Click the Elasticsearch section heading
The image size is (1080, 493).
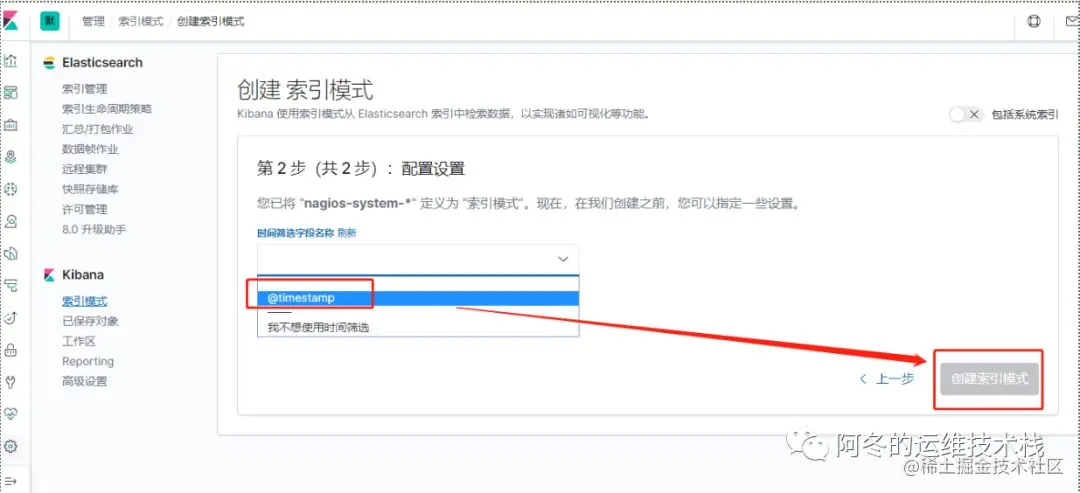pos(102,63)
